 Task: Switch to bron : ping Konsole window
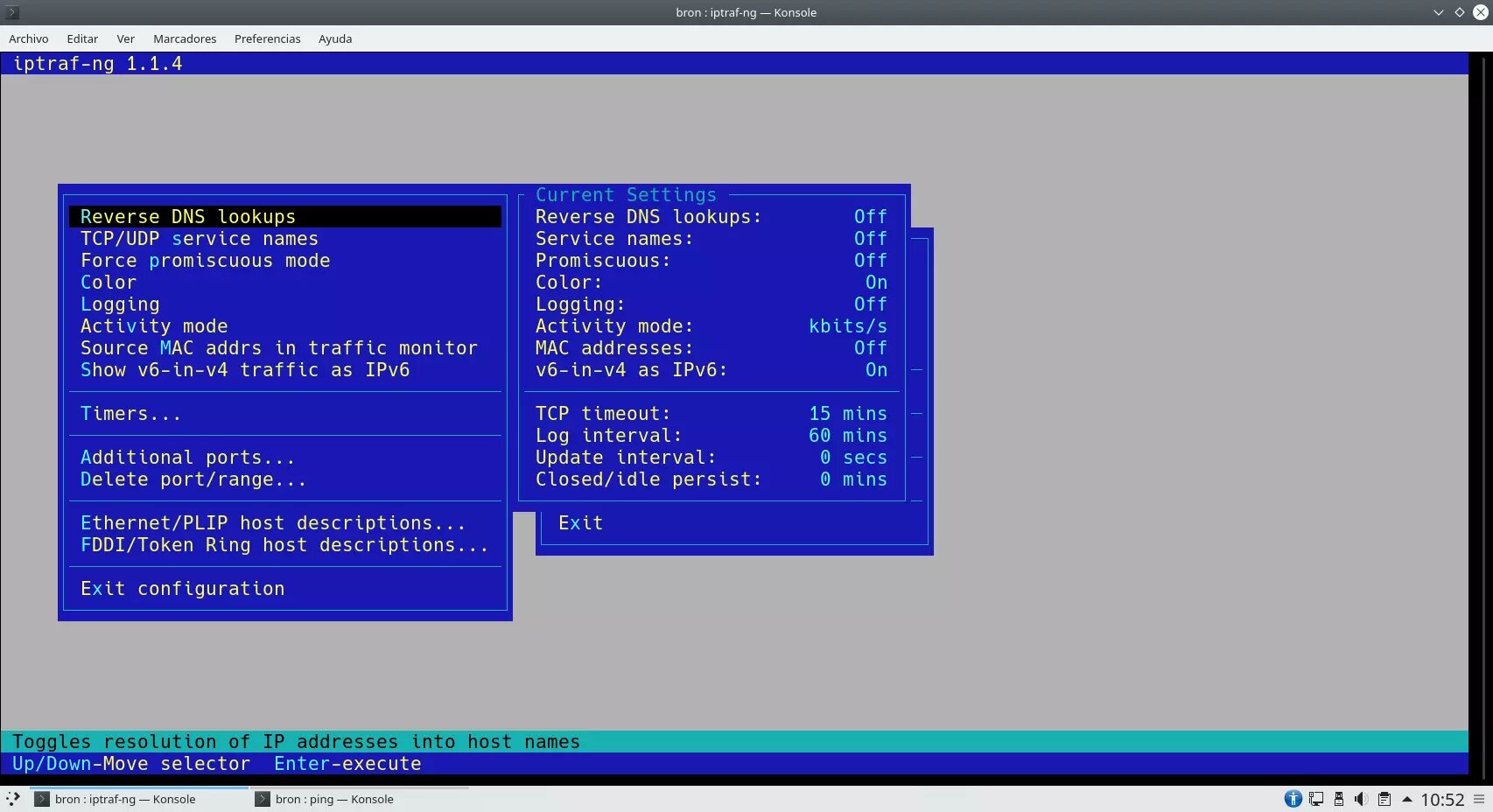333,799
